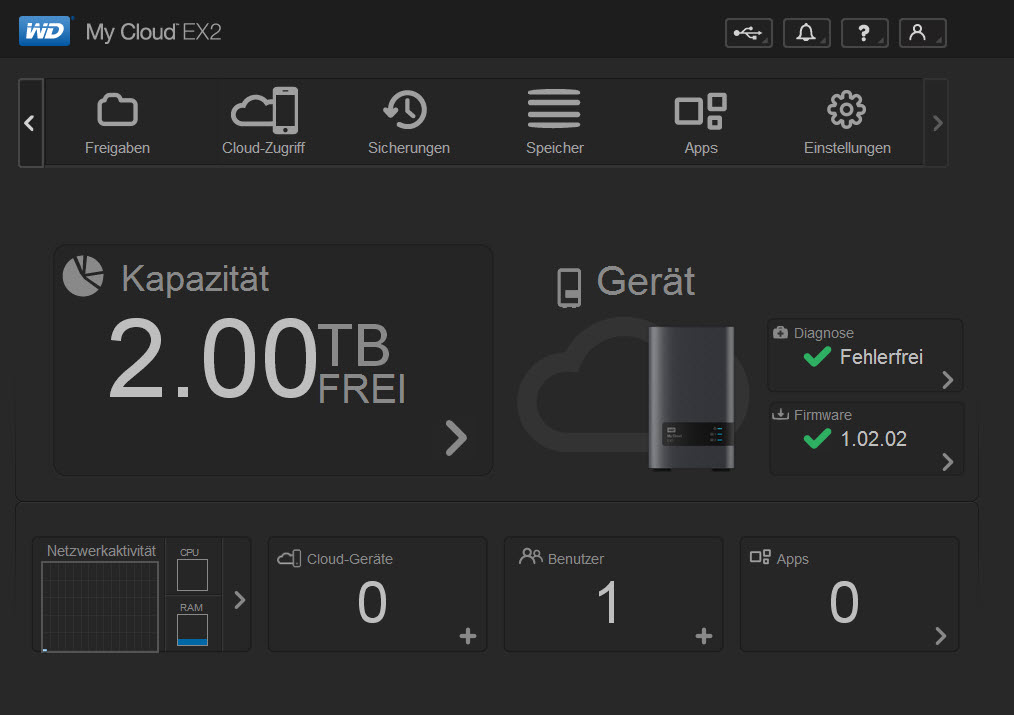Open the Apps navigation item
This screenshot has width=1014, height=715.
[700, 122]
